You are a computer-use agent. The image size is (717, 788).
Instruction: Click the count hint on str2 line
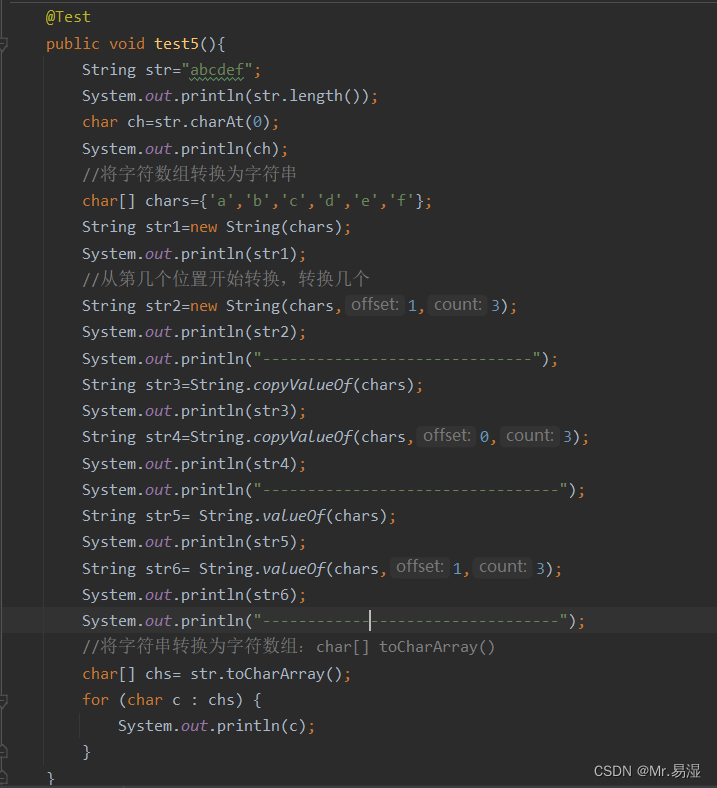(458, 305)
